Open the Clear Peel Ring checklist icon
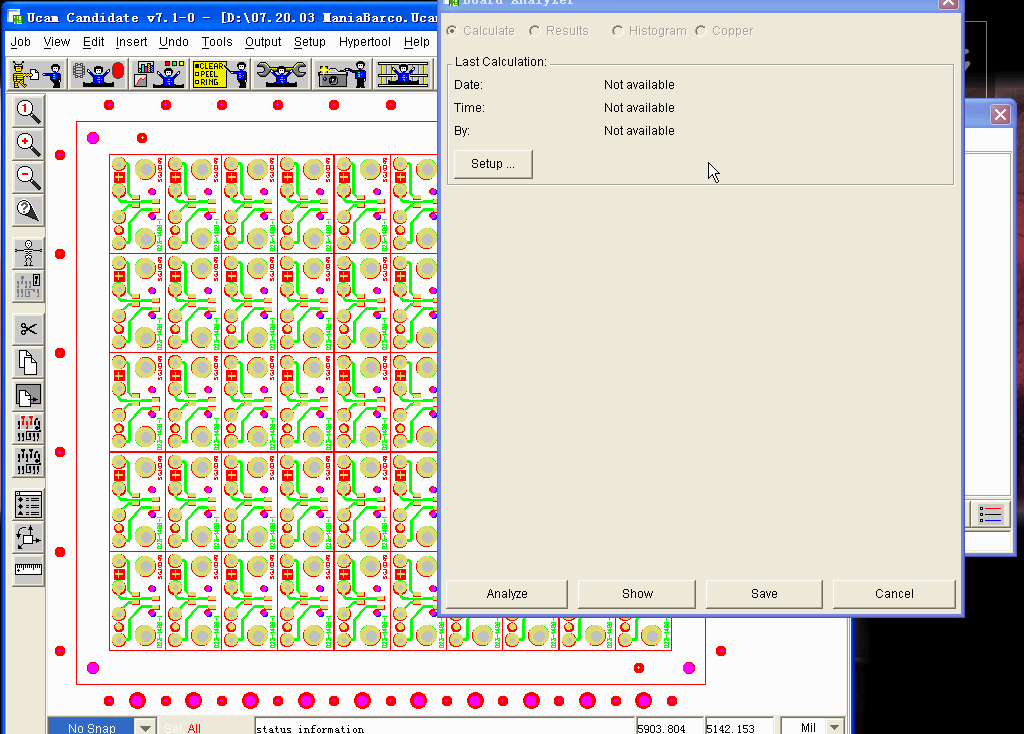Viewport: 1024px width, 734px height. (220, 74)
